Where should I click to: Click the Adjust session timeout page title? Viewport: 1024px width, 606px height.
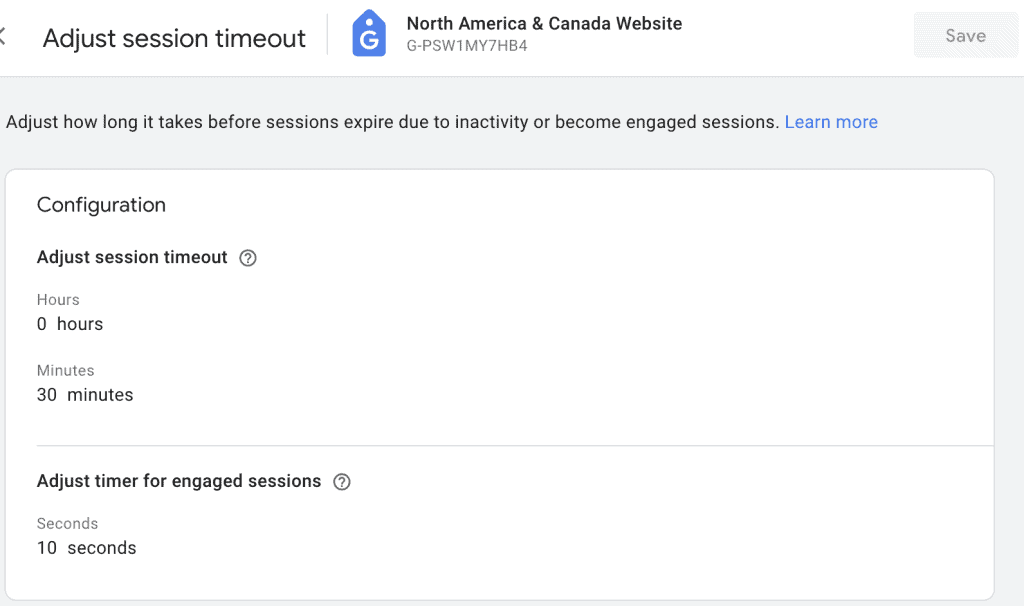coord(174,38)
